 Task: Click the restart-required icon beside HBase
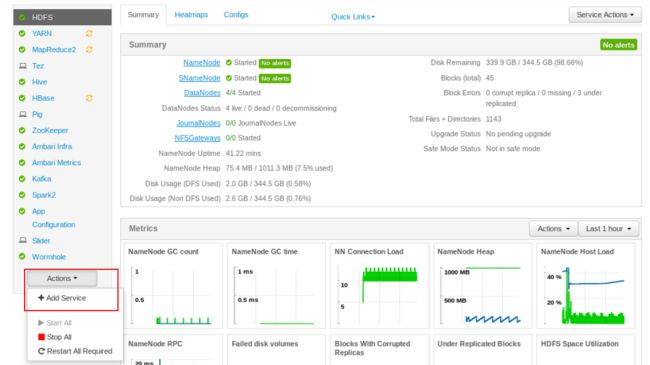89,98
